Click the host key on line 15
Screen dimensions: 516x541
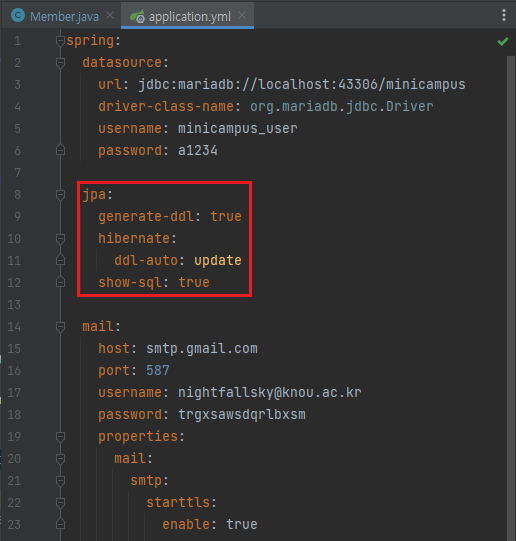pyautogui.click(x=114, y=349)
